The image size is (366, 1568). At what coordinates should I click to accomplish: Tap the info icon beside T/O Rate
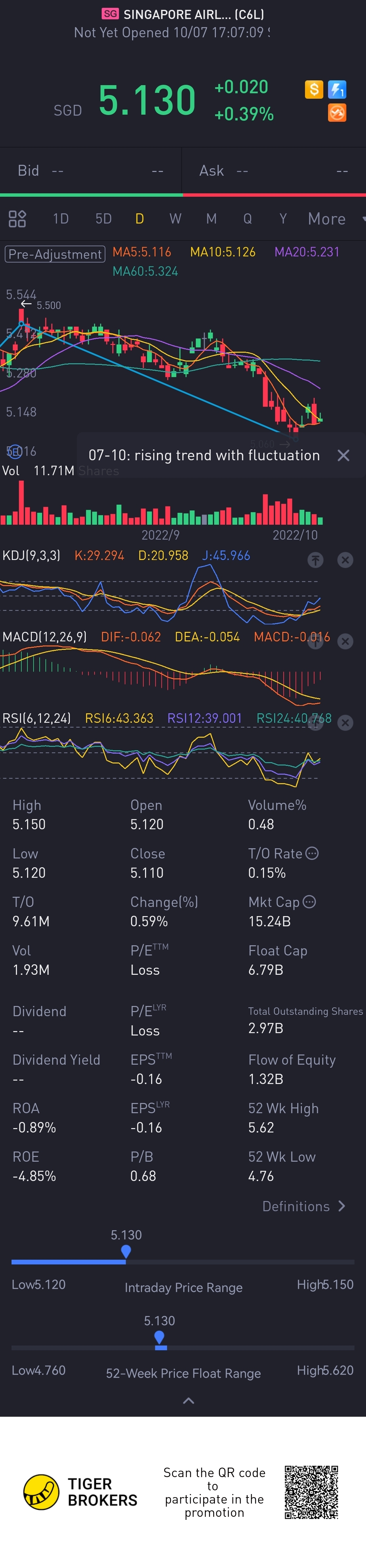pos(312,853)
